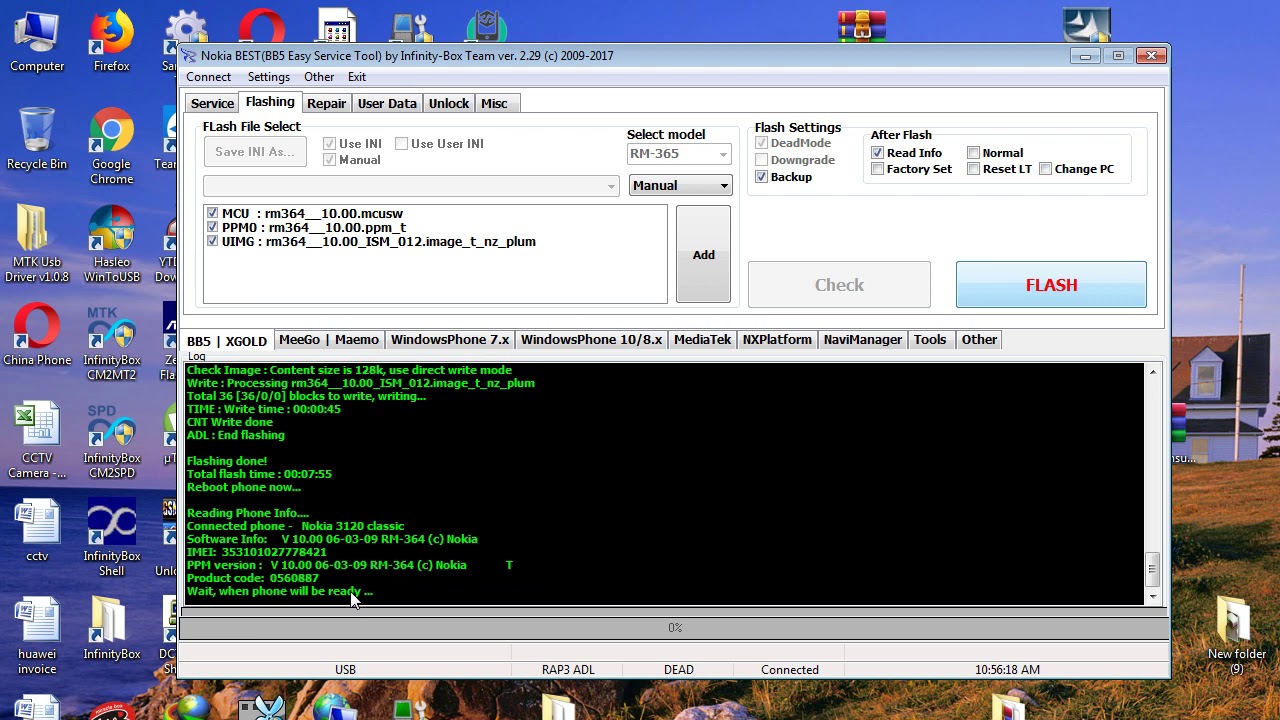The width and height of the screenshot is (1280, 720).
Task: Open the document icon with colored grid
Action: point(337,26)
